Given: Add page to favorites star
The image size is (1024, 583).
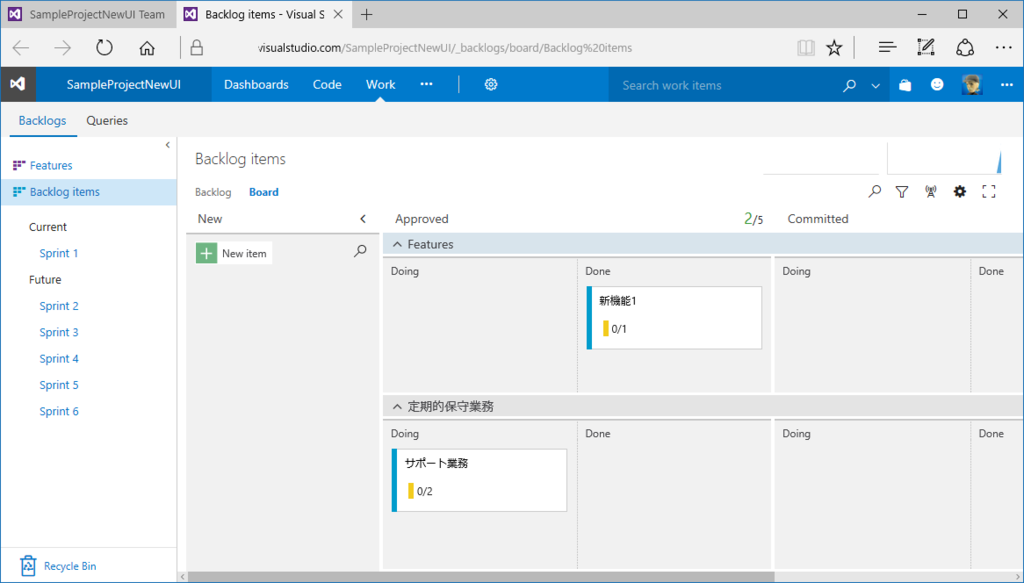Looking at the screenshot, I should 834,48.
